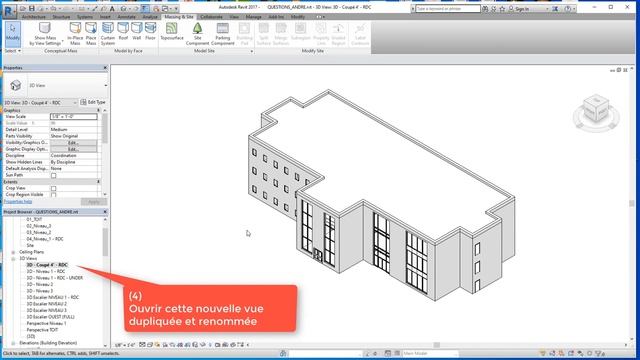The width and height of the screenshot is (640, 360).
Task: Click the Building Pad tool
Action: (x=244, y=34)
